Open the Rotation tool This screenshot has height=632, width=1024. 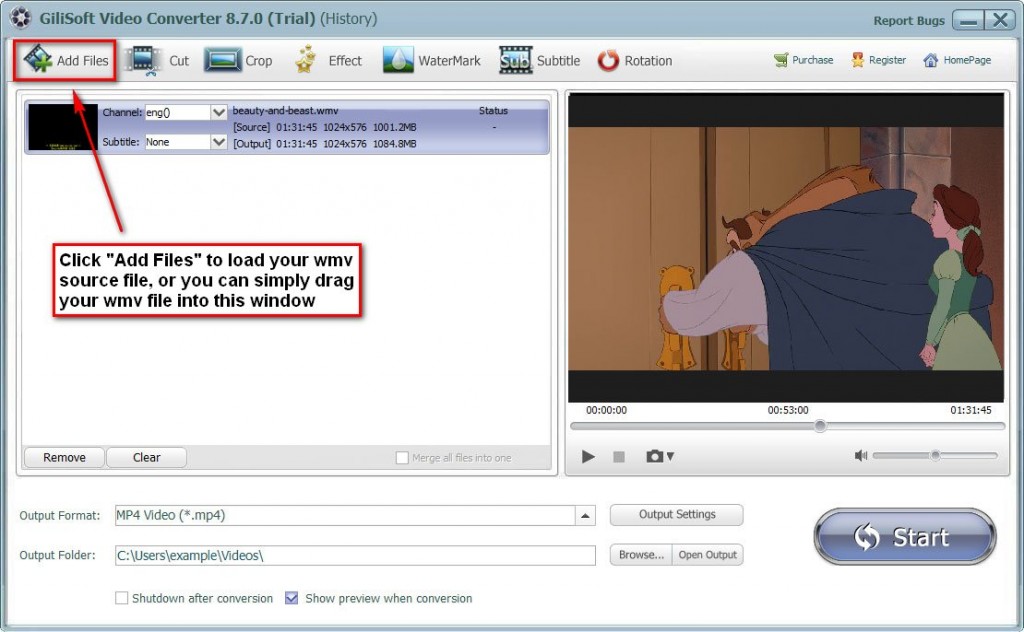coord(635,61)
